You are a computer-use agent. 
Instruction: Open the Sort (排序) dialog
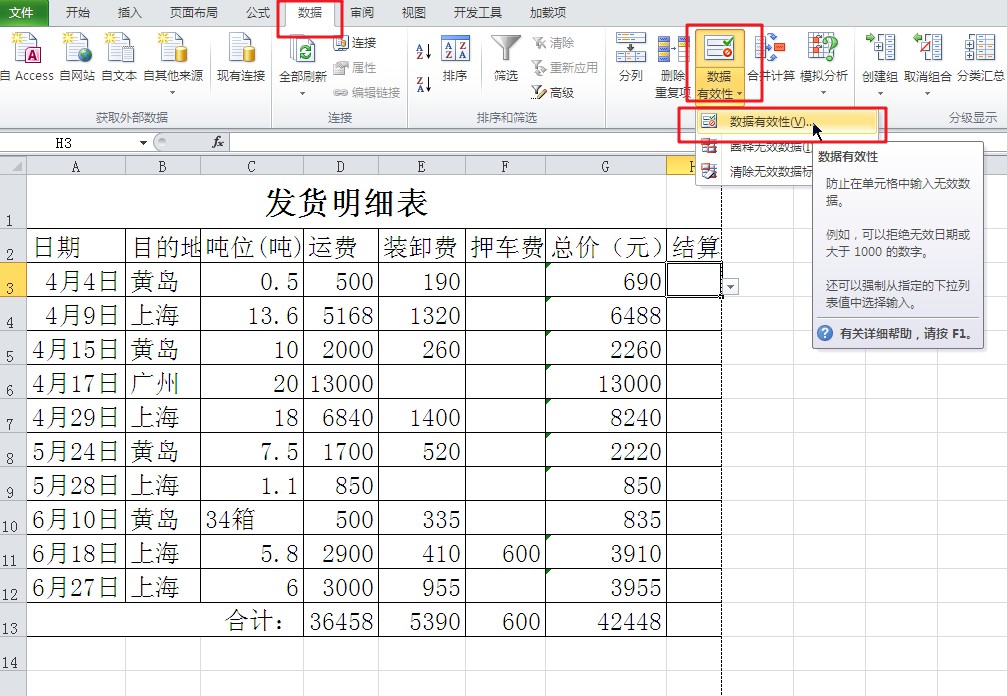[455, 59]
